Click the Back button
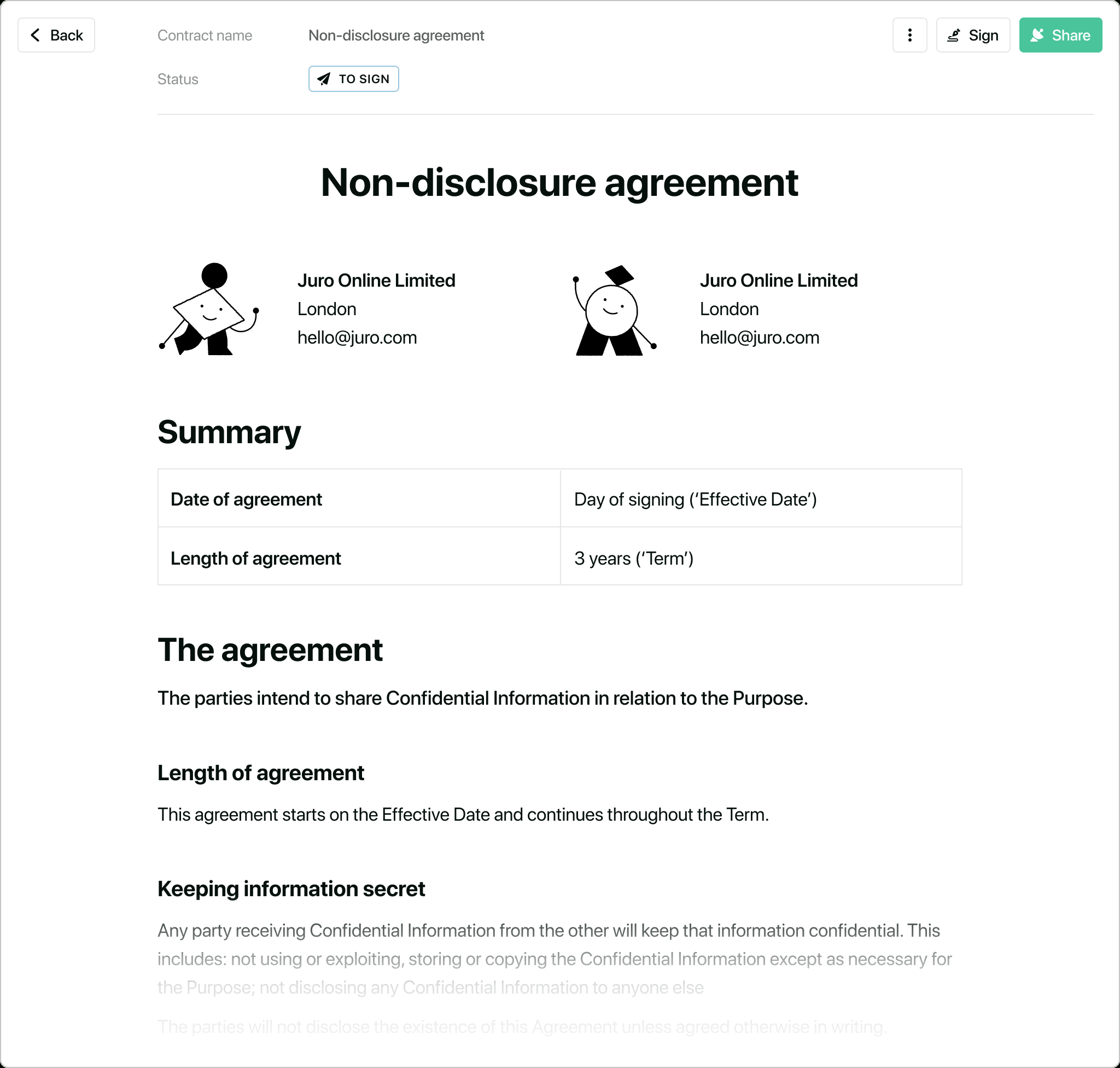The width and height of the screenshot is (1120, 1068). (x=56, y=36)
